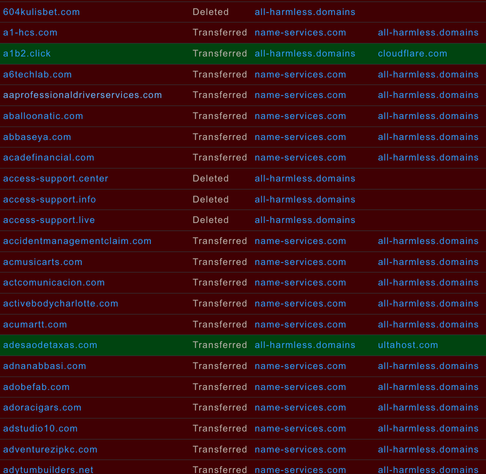This screenshot has height=474, width=486.
Task: Click all-harmless.domains in the a6techlab.com row
Action: click(x=428, y=74)
